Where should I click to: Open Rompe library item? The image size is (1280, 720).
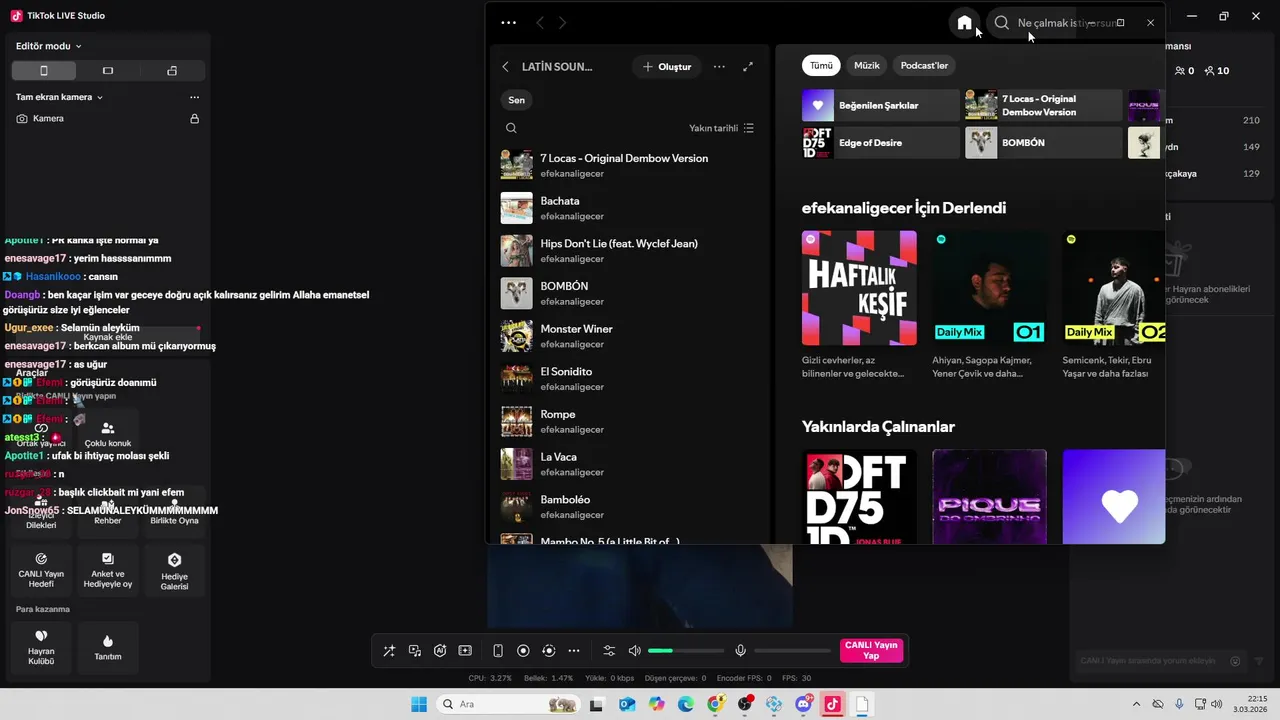(628, 421)
